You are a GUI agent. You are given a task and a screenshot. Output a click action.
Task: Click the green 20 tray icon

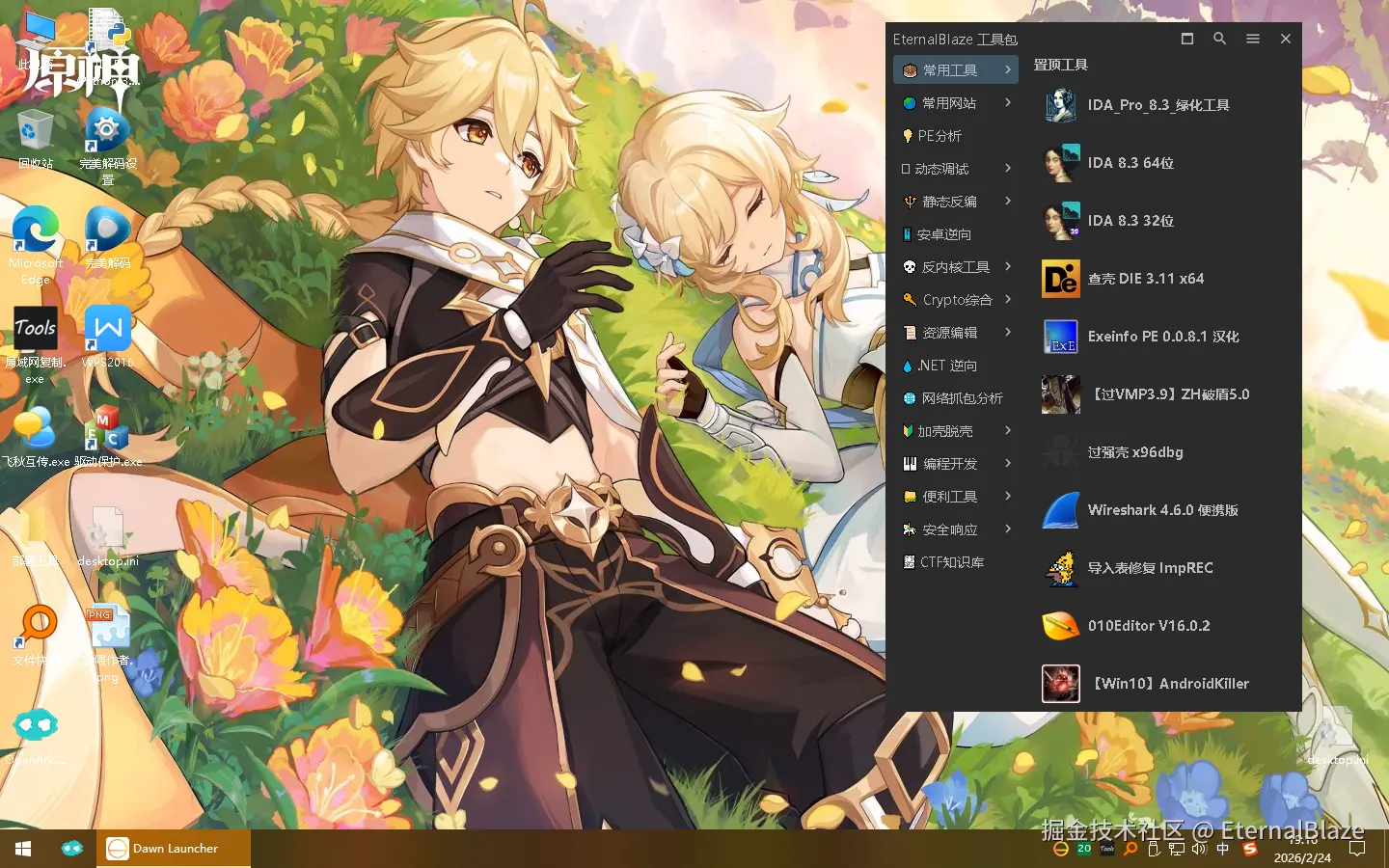point(1084,849)
